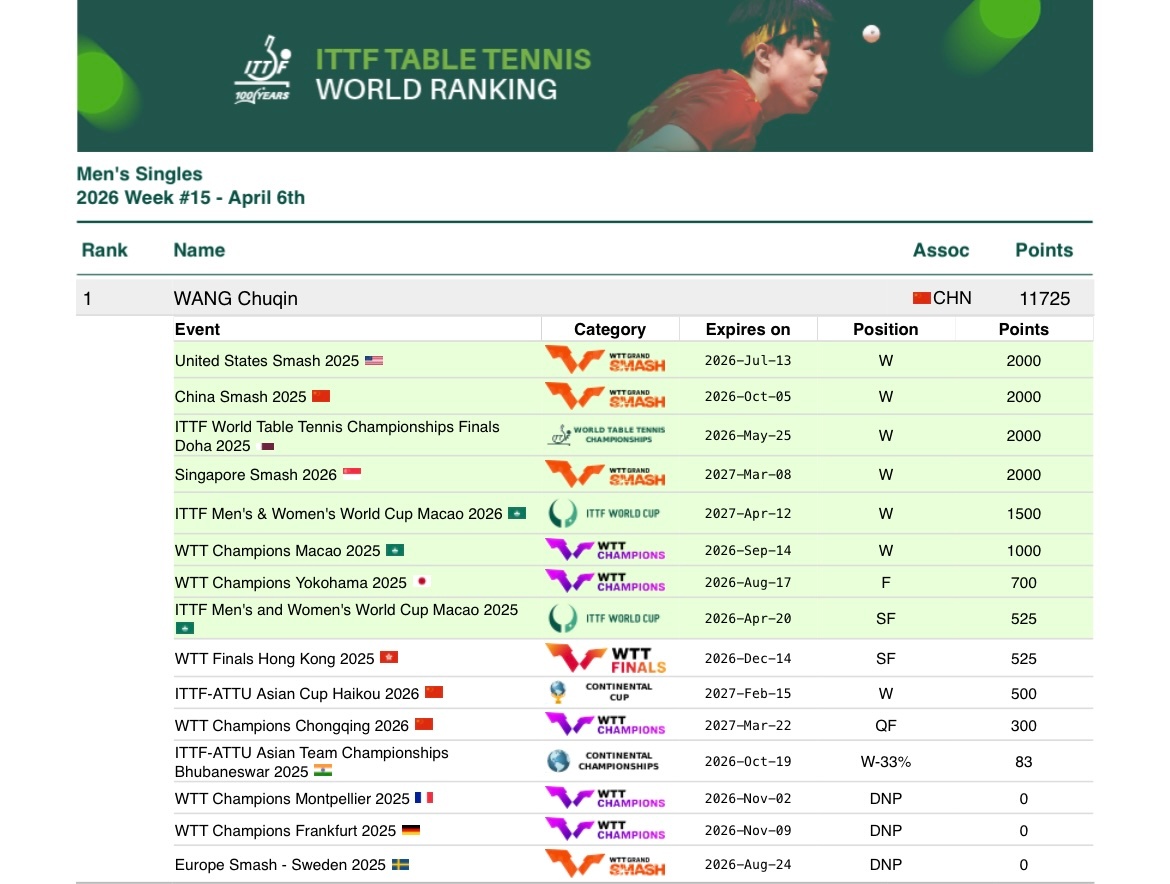This screenshot has height=884, width=1170.
Task: Click the 'Europe Smash - Sweden 2025' event name
Action: [x=281, y=865]
